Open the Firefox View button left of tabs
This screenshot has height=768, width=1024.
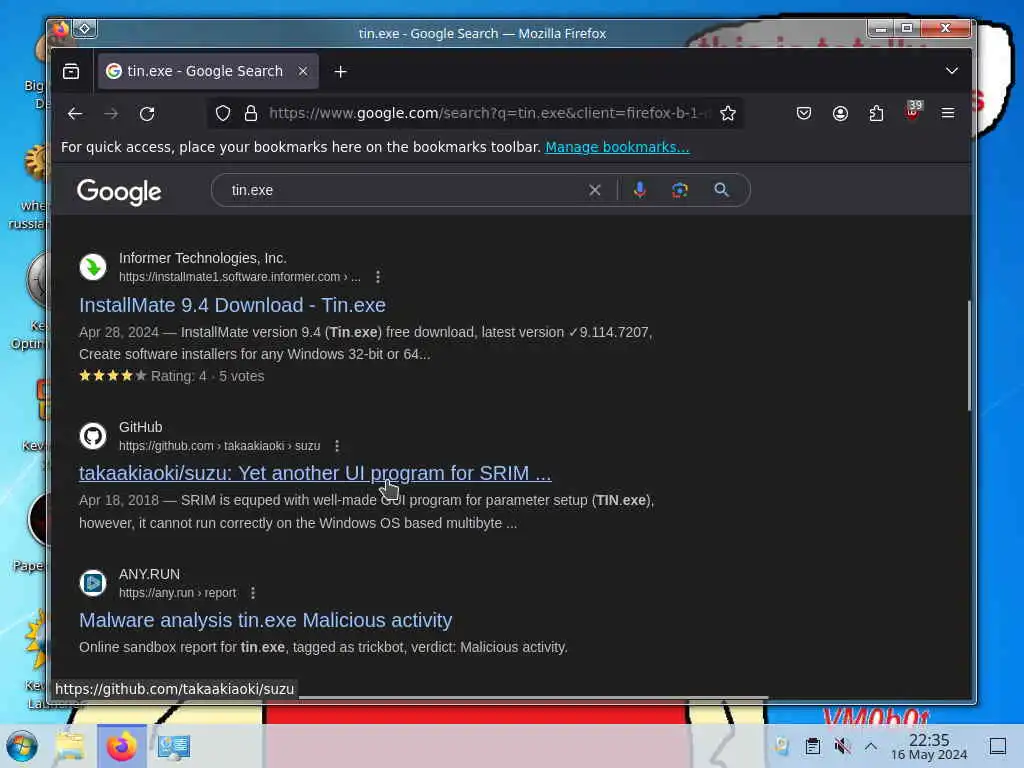click(71, 71)
